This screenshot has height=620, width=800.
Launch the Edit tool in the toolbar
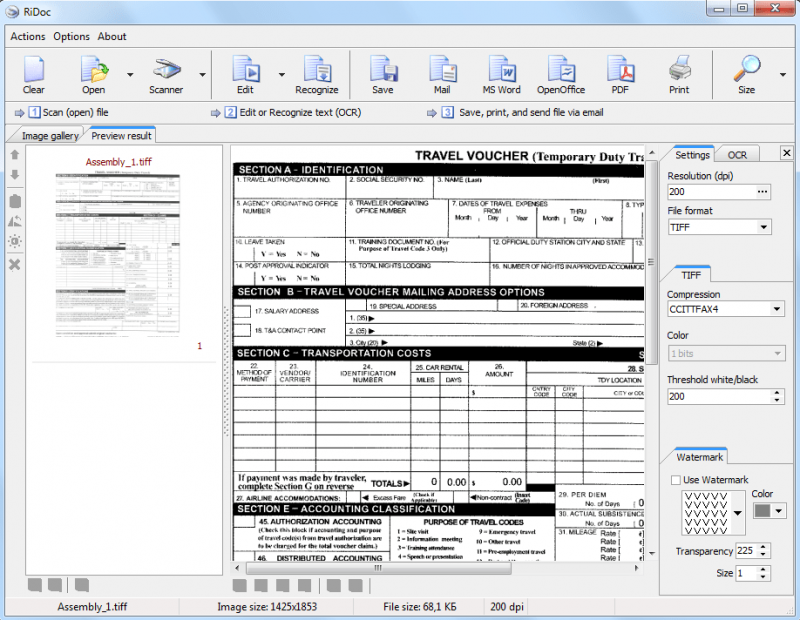click(x=245, y=75)
